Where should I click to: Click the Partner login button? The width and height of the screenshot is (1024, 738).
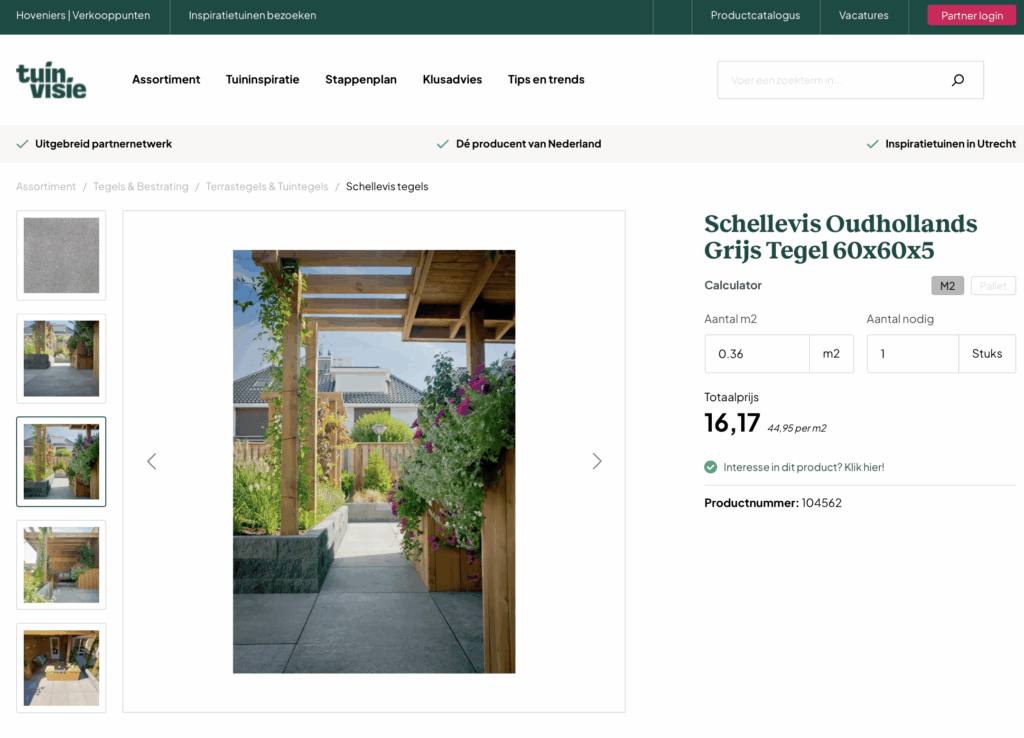point(971,16)
